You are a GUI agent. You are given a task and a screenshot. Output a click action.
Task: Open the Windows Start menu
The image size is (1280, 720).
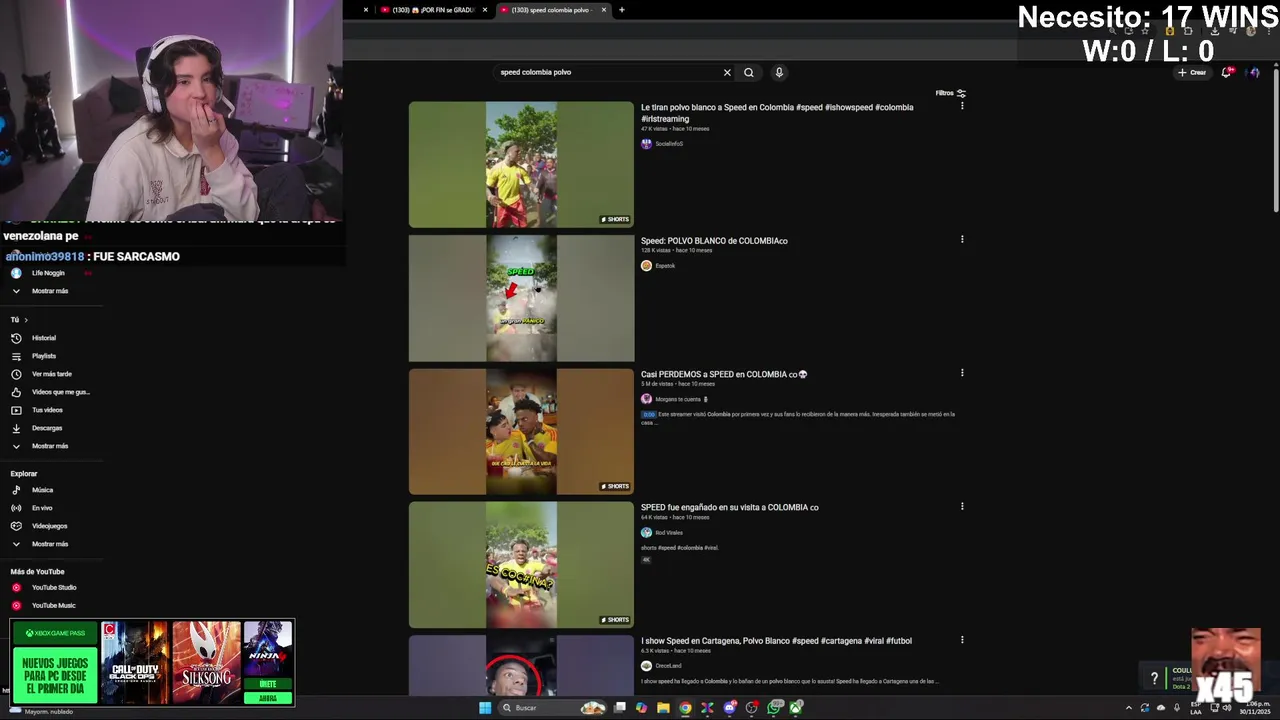pos(485,708)
